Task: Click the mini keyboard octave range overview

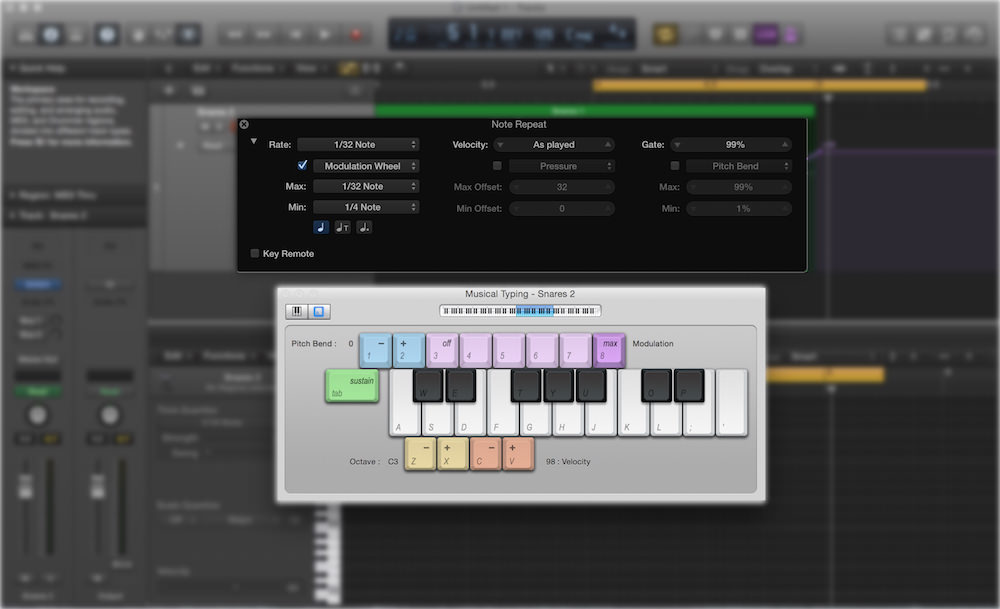Action: [x=520, y=311]
